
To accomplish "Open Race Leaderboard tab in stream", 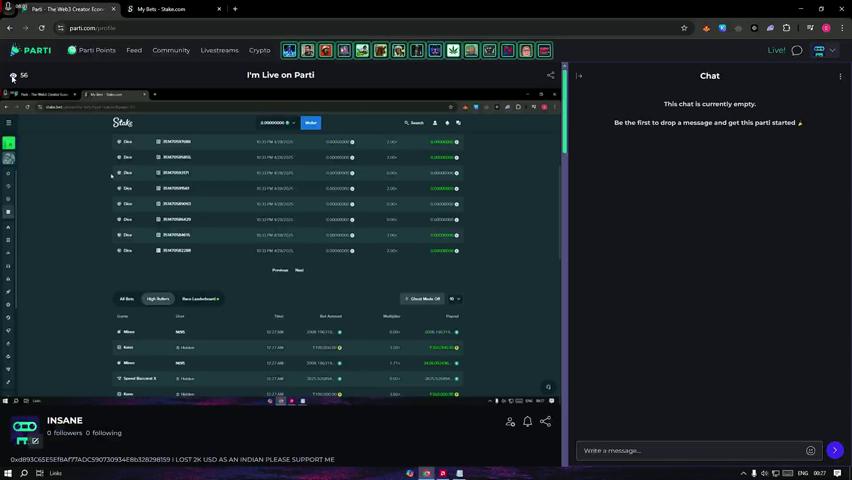I will pos(201,299).
